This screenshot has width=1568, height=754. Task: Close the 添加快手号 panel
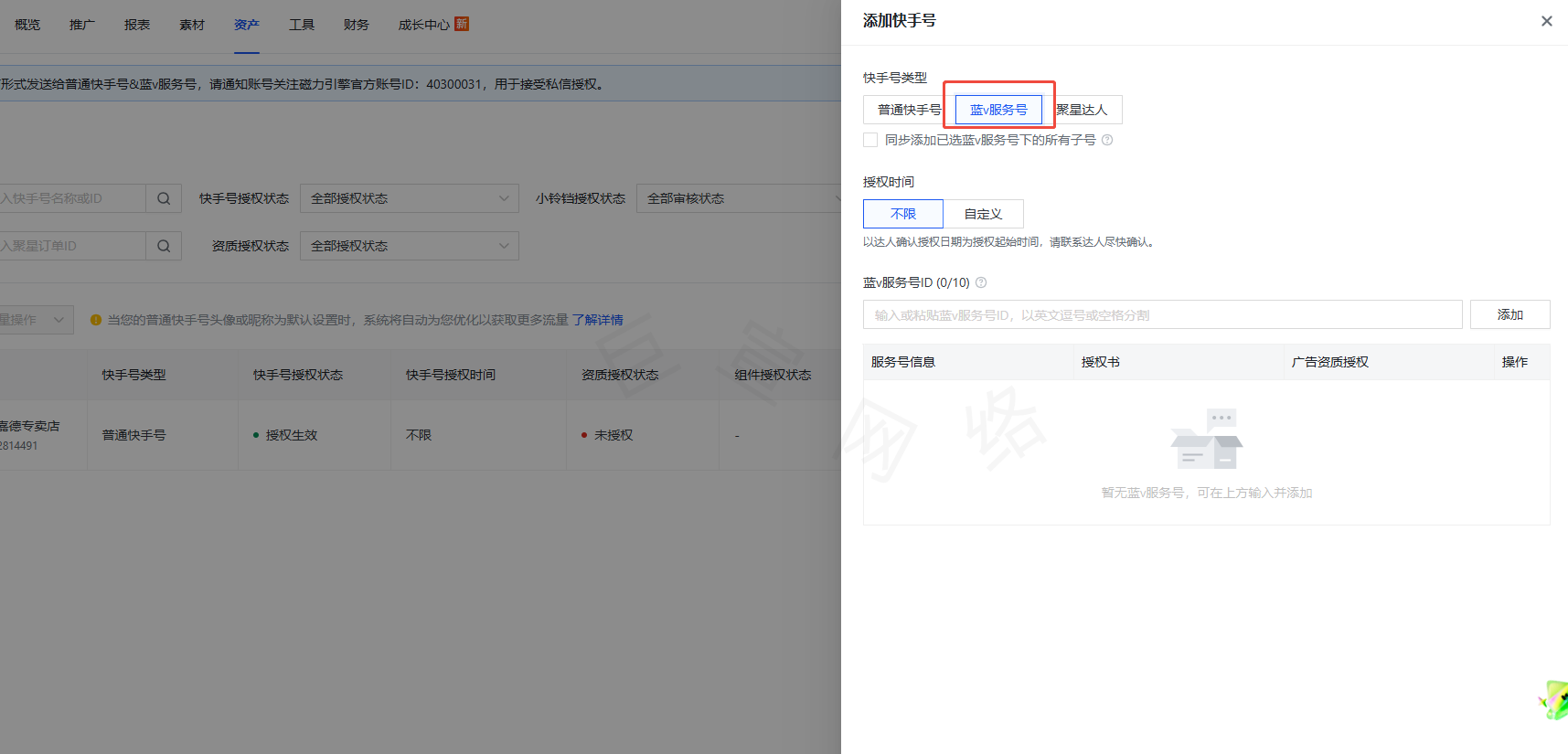click(x=1546, y=21)
